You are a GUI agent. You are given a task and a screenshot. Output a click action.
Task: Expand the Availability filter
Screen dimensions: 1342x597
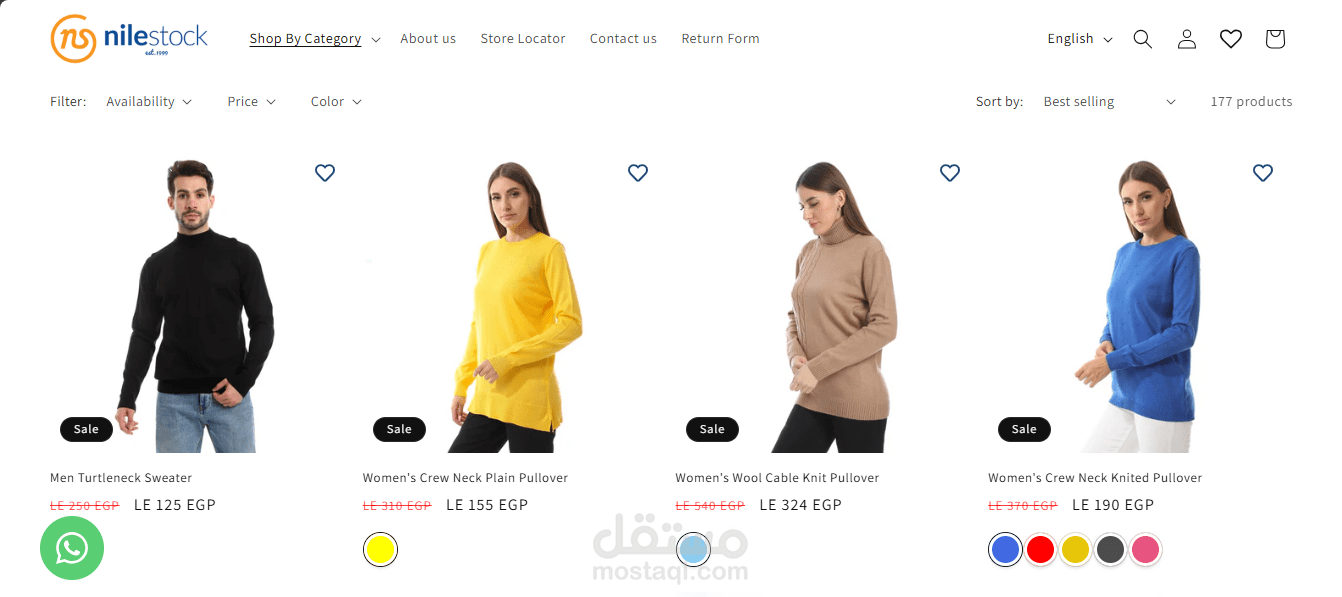click(149, 102)
